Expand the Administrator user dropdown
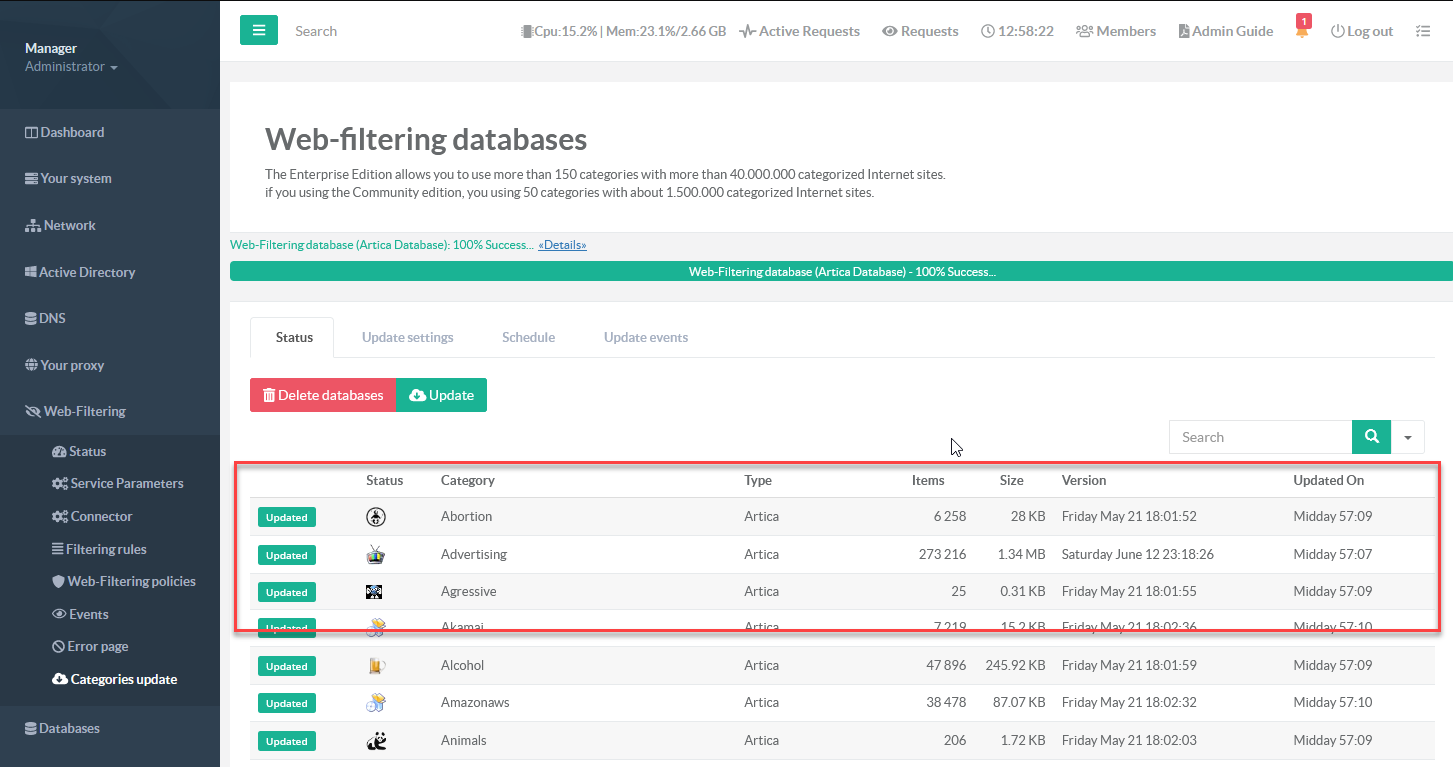The width and height of the screenshot is (1453, 767). pyautogui.click(x=71, y=67)
